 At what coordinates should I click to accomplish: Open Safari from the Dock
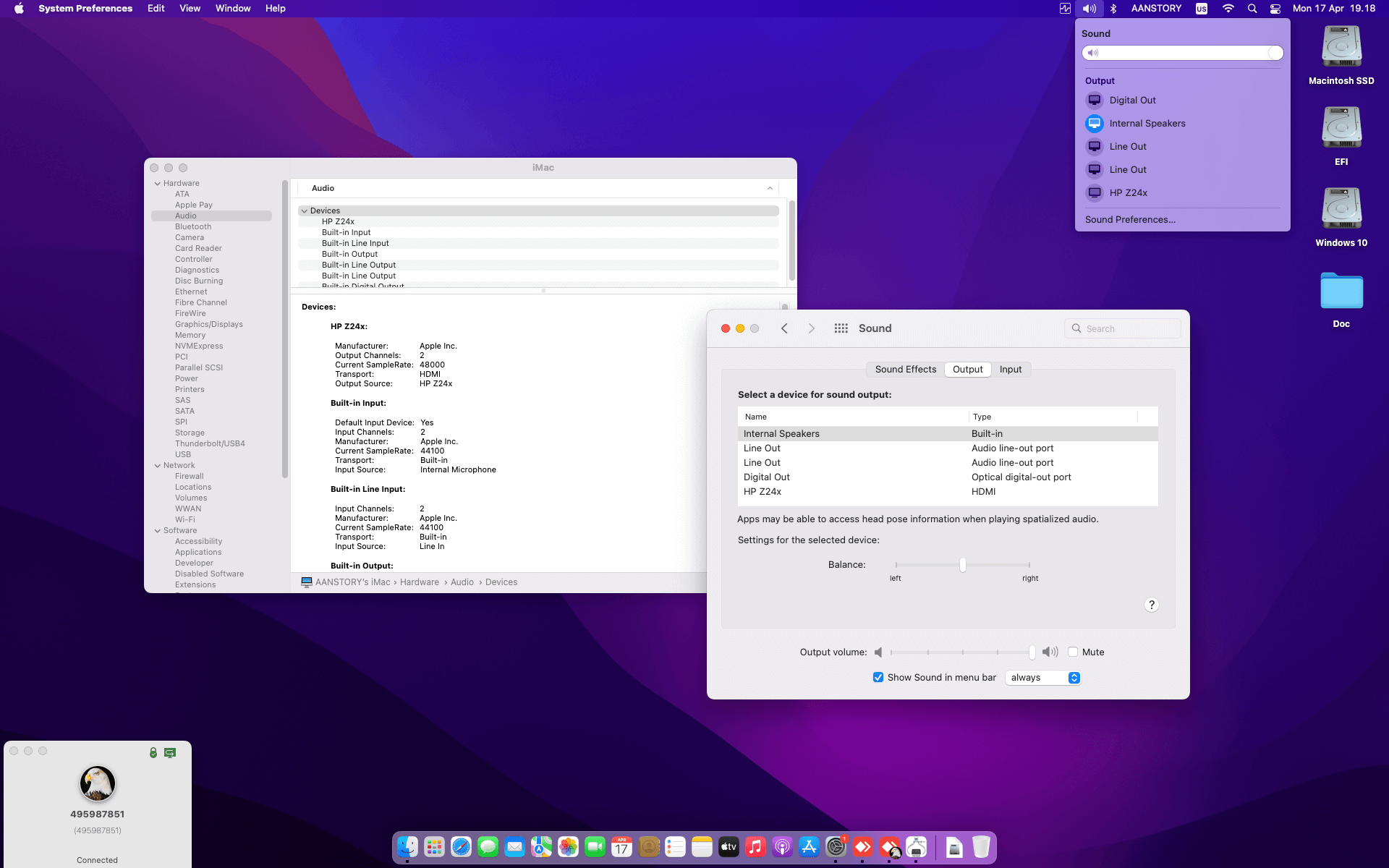[x=461, y=846]
